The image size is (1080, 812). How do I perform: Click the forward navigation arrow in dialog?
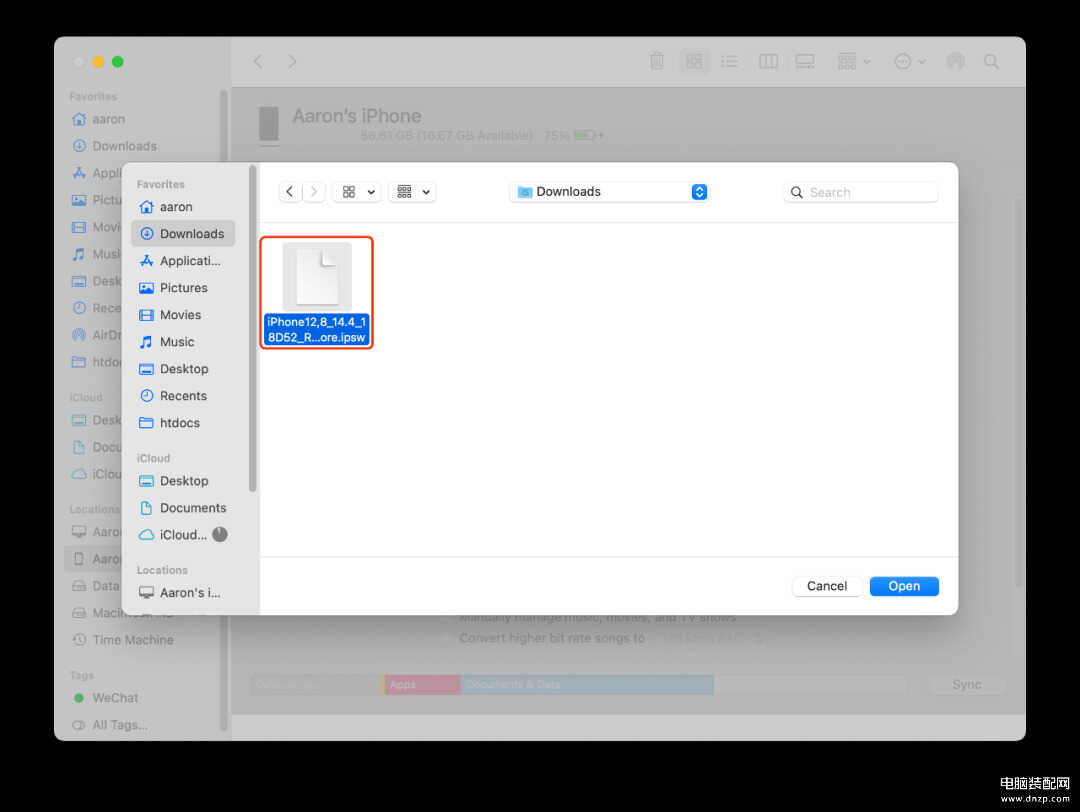tap(315, 192)
